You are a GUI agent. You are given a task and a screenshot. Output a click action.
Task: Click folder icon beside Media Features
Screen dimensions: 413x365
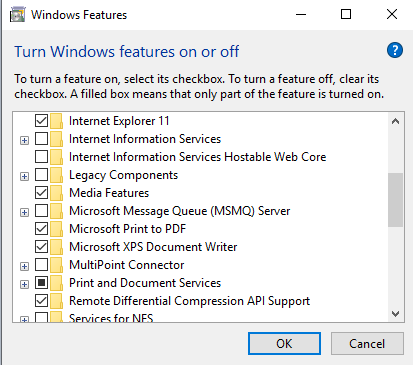coord(57,193)
